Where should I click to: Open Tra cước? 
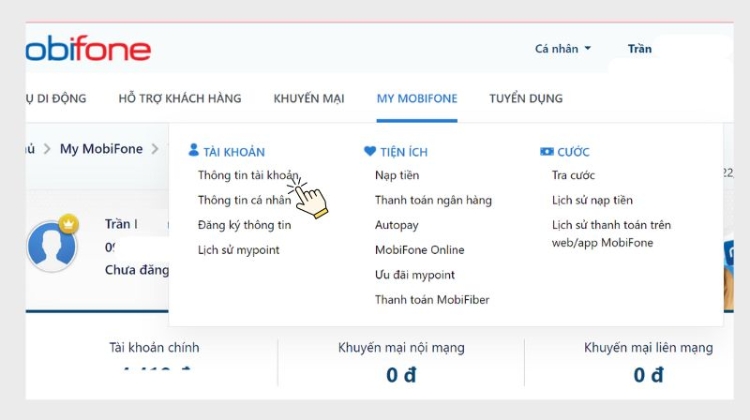point(573,175)
